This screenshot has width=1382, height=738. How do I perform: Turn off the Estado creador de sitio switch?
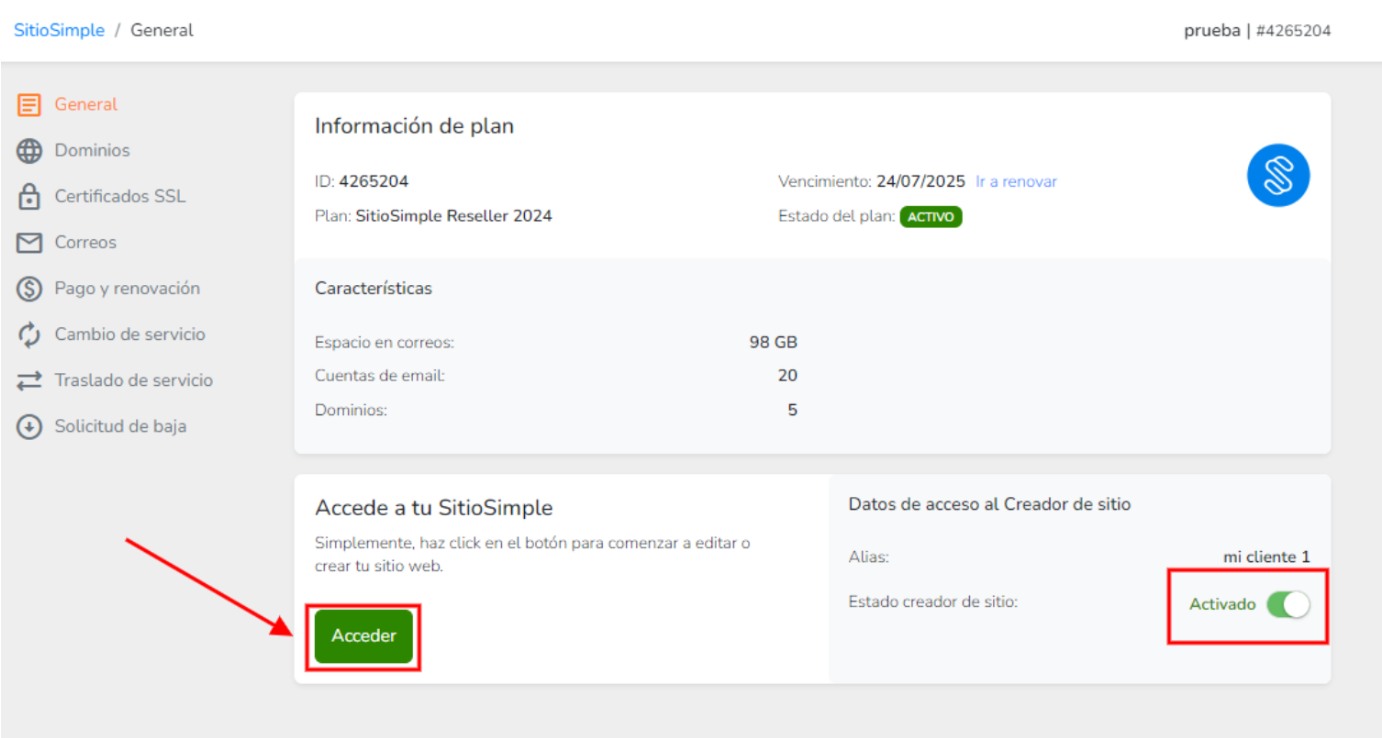click(x=1288, y=604)
